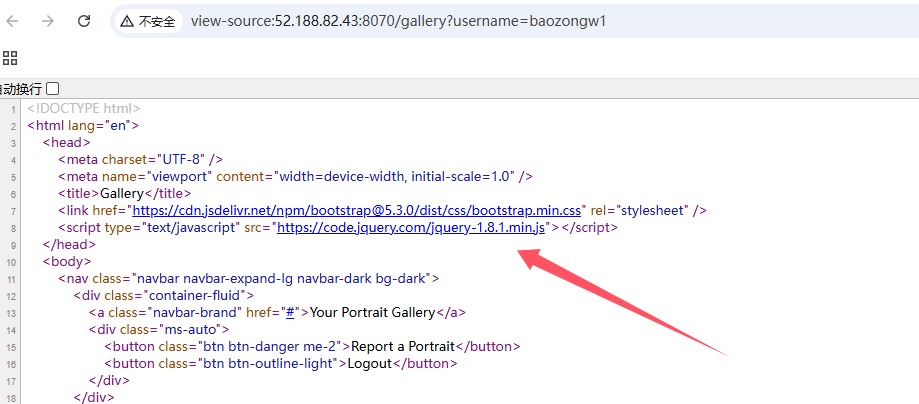Click the <!DOCTYPE html> declaration line
Screen dimensions: 919x404
click(84, 108)
